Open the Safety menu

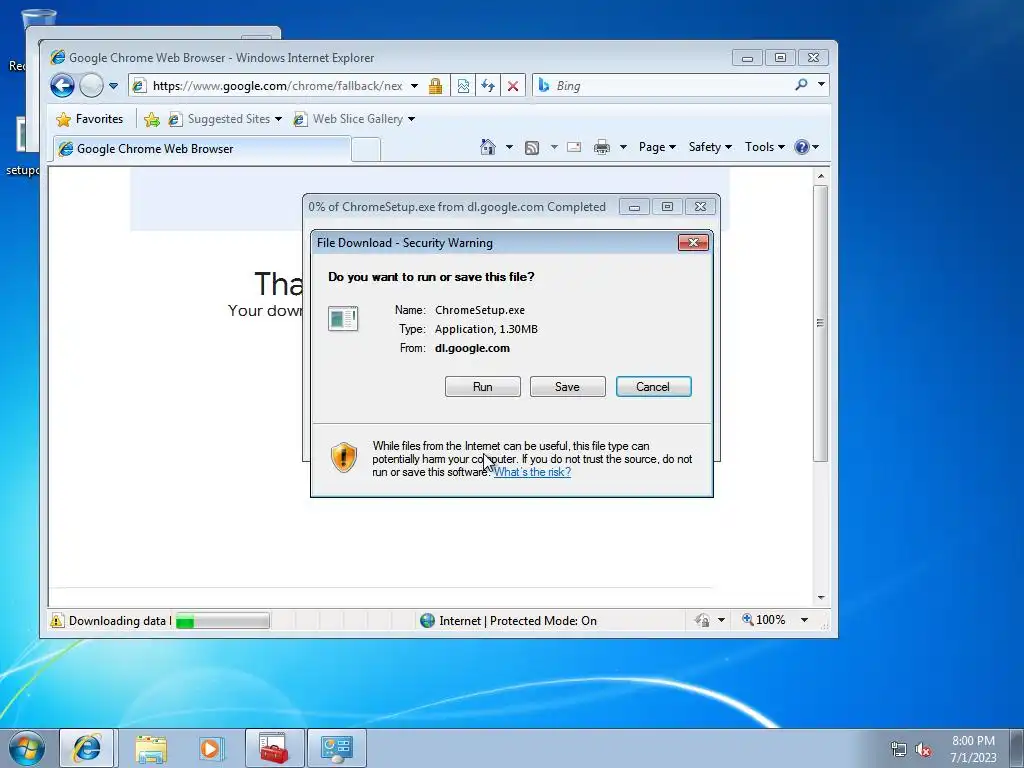tap(710, 147)
